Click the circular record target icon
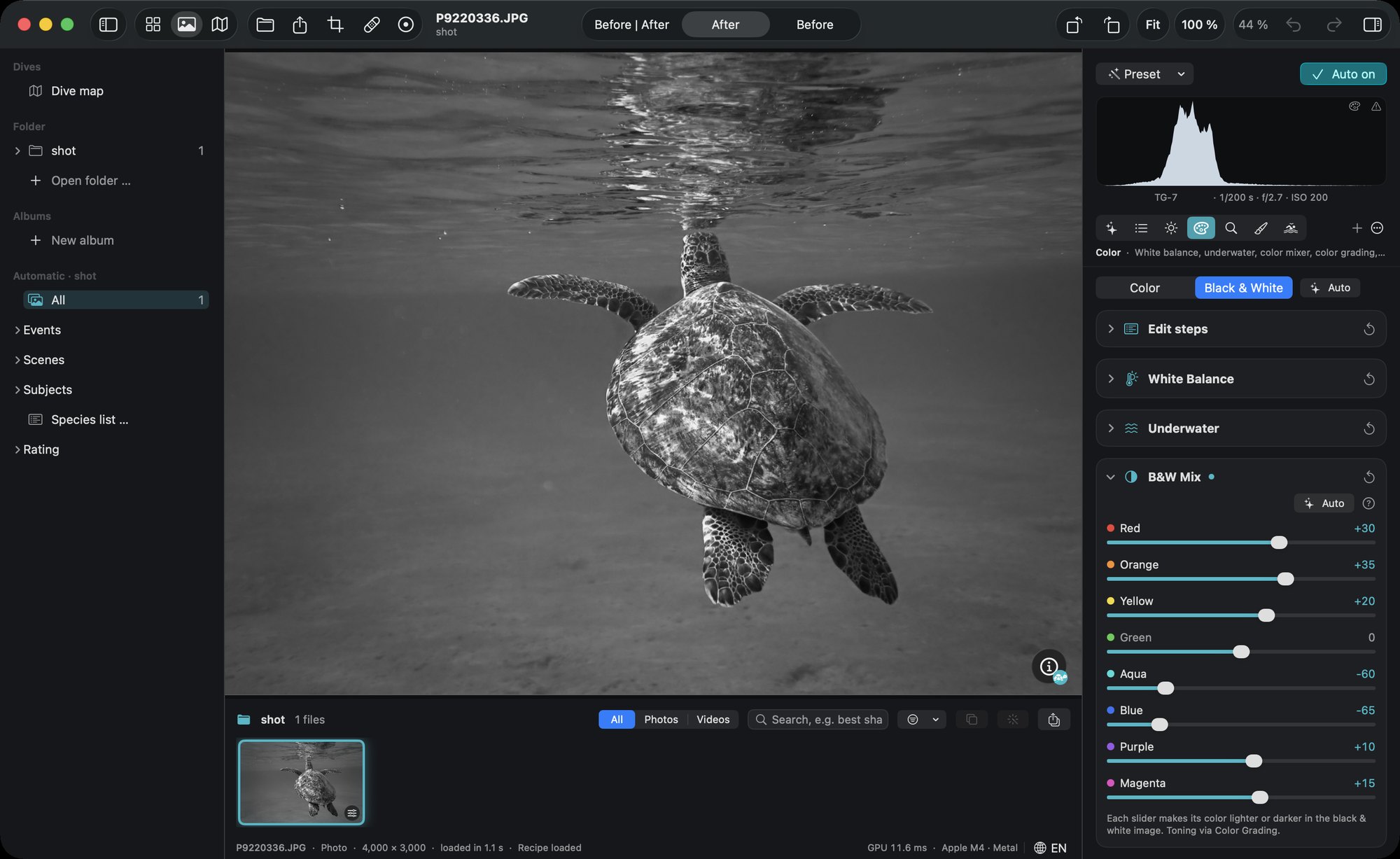Image resolution: width=1400 pixels, height=859 pixels. point(405,25)
